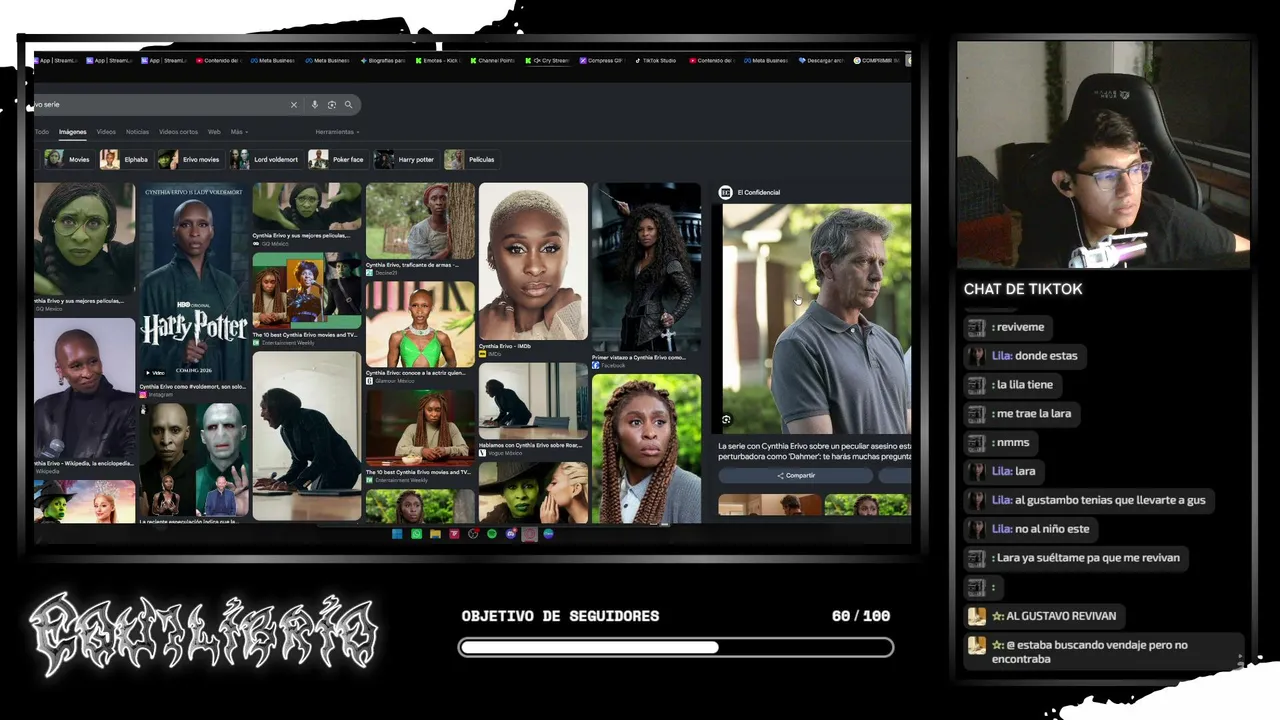1280x720 pixels.
Task: Switch to the Cry Stream browser tab
Action: point(547,60)
